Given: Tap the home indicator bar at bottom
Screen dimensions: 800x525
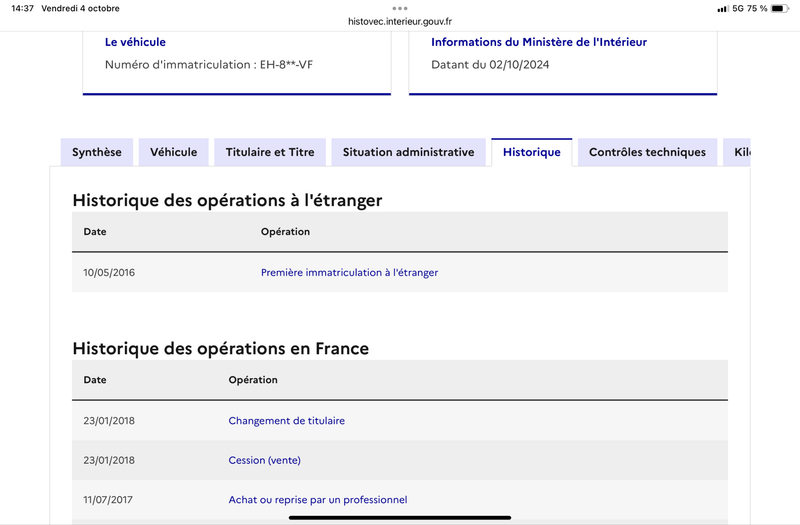Looking at the screenshot, I should click(400, 517).
